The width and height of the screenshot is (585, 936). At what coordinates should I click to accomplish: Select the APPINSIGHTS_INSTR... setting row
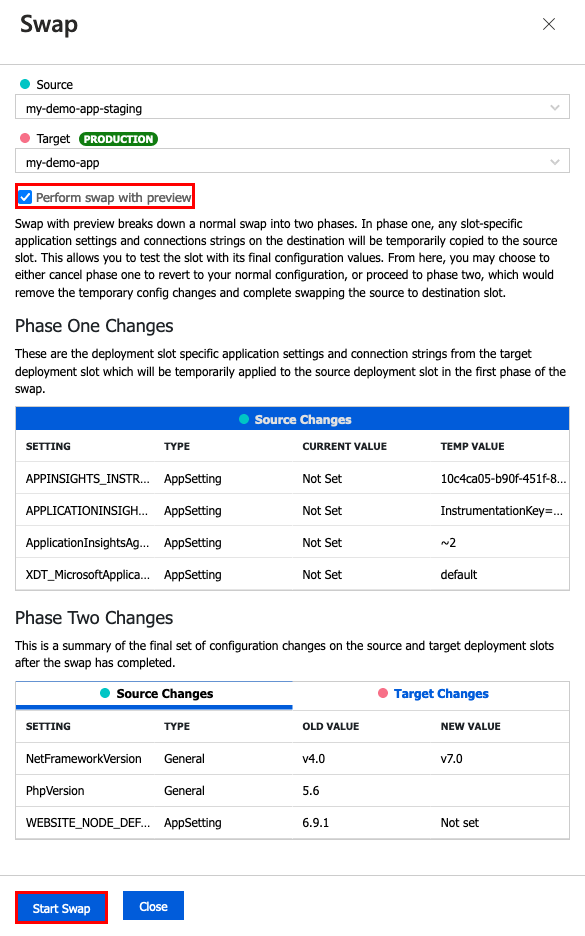pyautogui.click(x=292, y=478)
